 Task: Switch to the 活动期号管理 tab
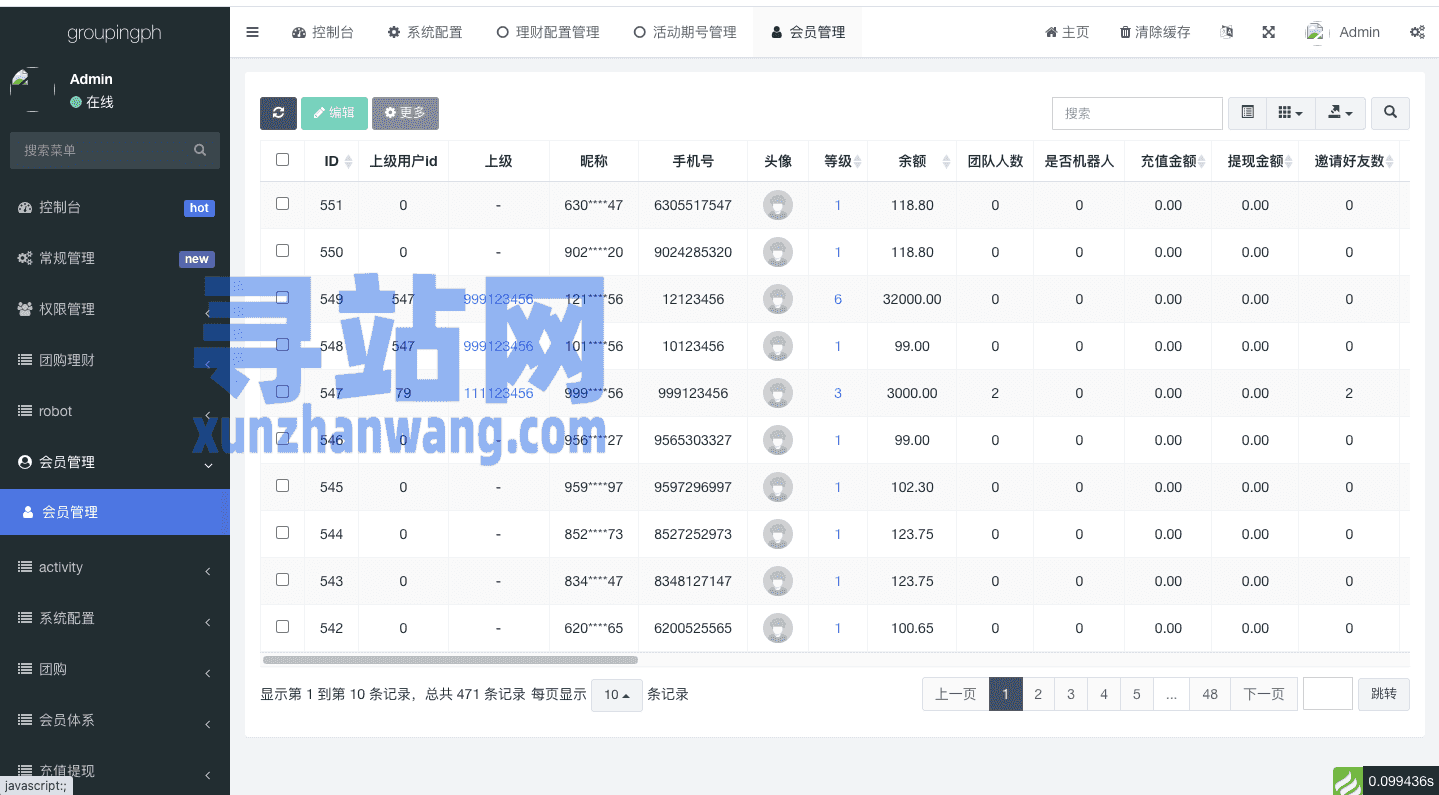685,32
